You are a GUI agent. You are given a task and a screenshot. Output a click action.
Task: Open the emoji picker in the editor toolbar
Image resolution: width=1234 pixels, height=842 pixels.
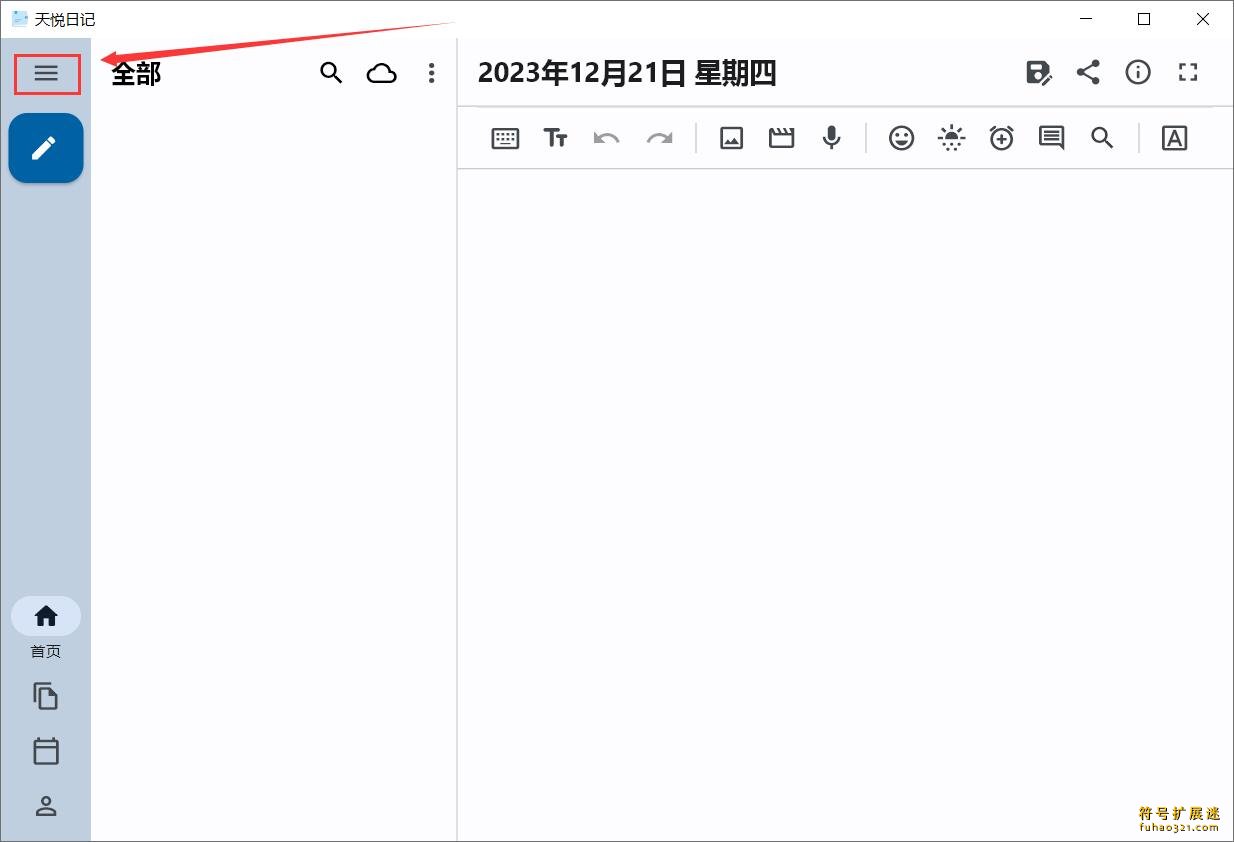pyautogui.click(x=901, y=138)
